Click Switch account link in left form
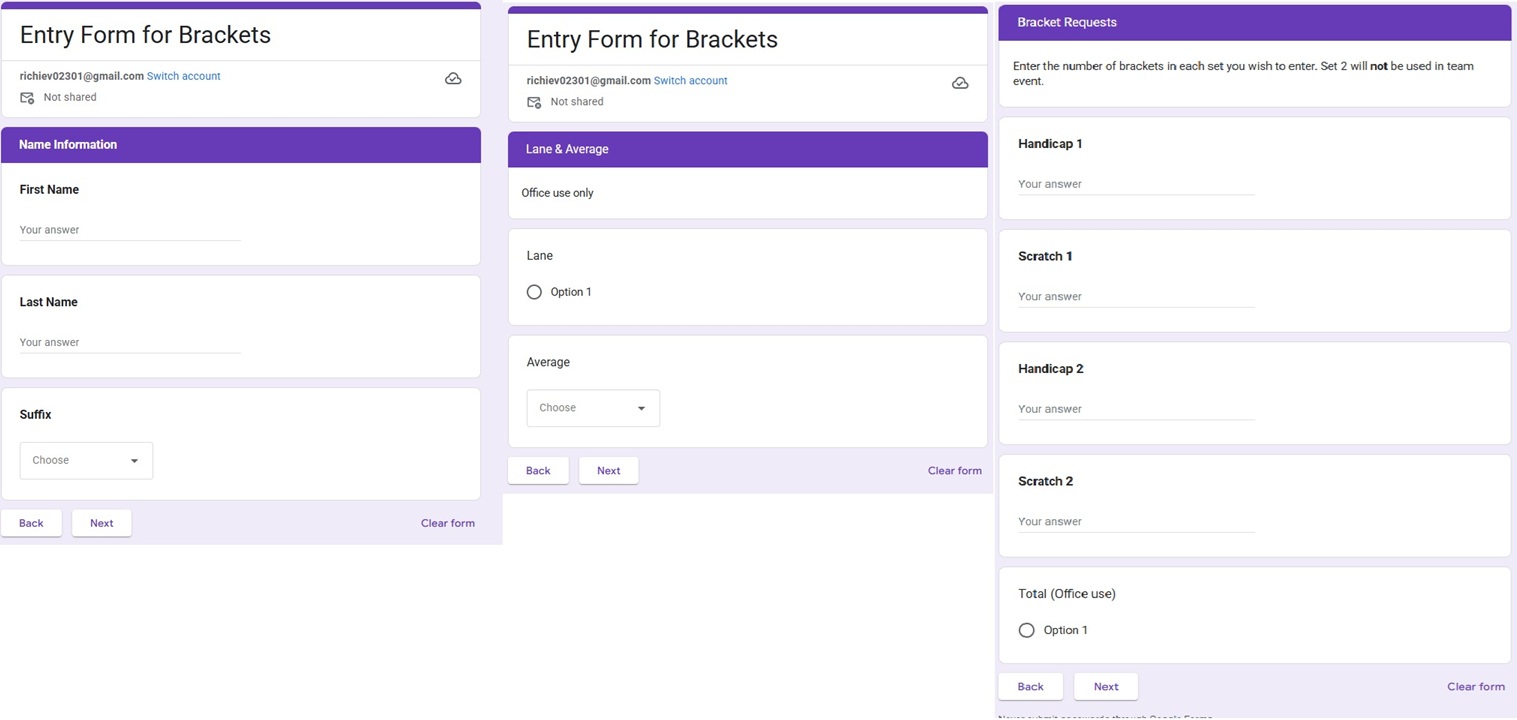Screen dimensions: 1517x720 tap(183, 76)
